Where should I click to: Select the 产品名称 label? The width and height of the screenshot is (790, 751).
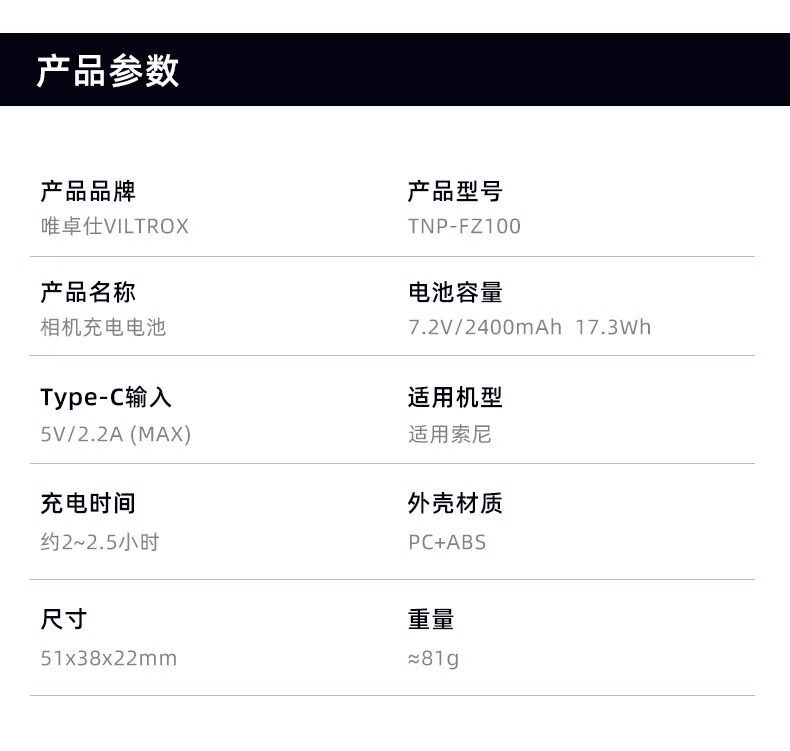(x=88, y=292)
